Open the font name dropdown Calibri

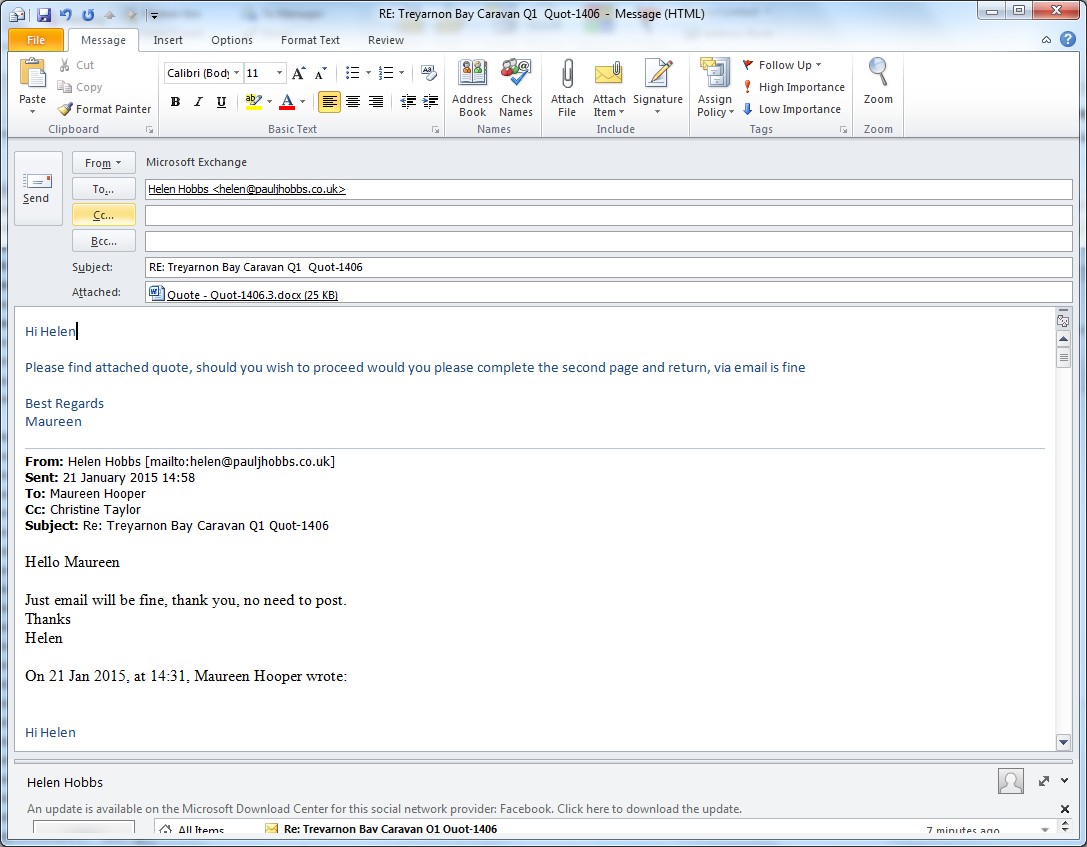(x=236, y=73)
